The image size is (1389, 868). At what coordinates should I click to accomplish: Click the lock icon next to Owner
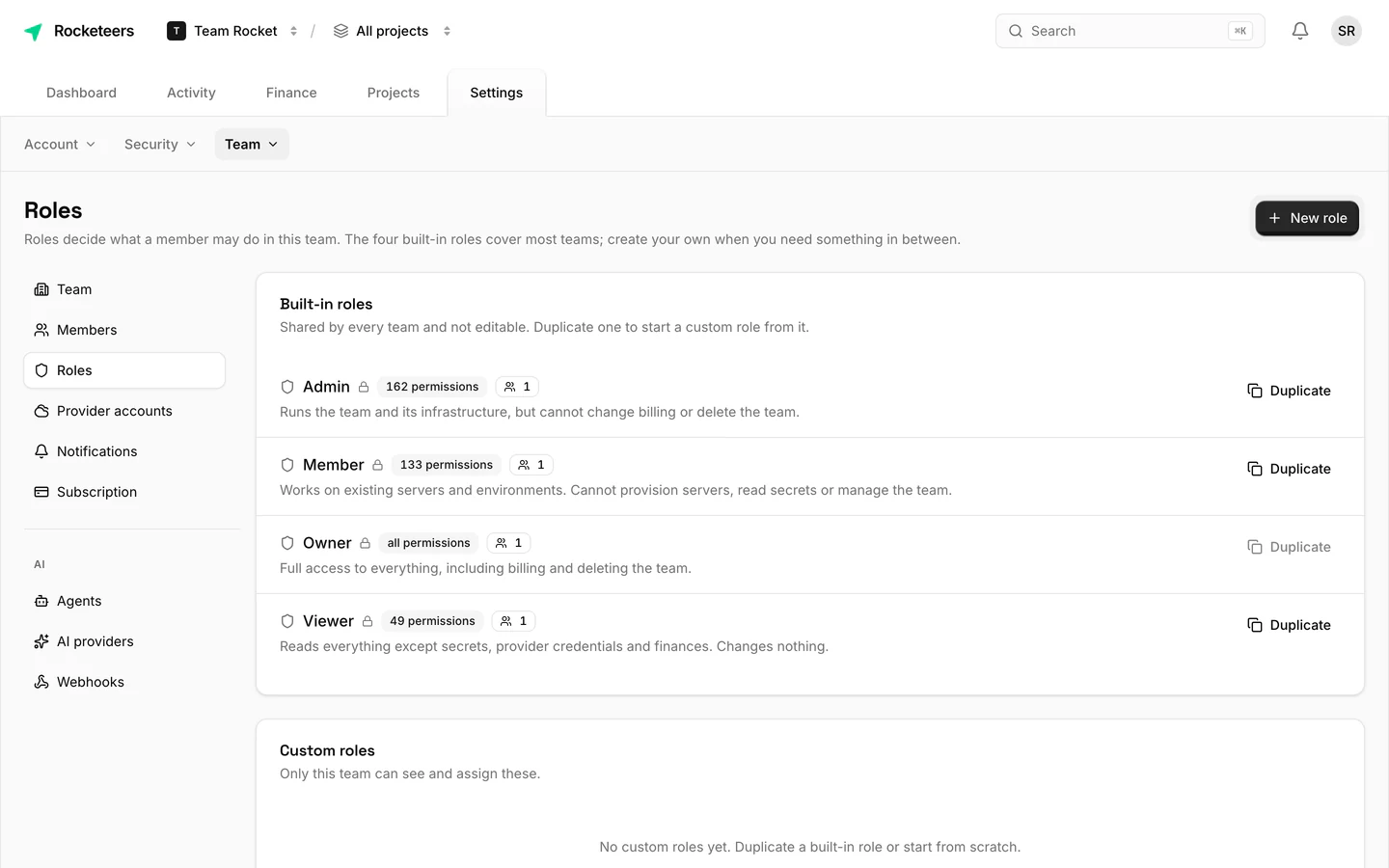[366, 543]
